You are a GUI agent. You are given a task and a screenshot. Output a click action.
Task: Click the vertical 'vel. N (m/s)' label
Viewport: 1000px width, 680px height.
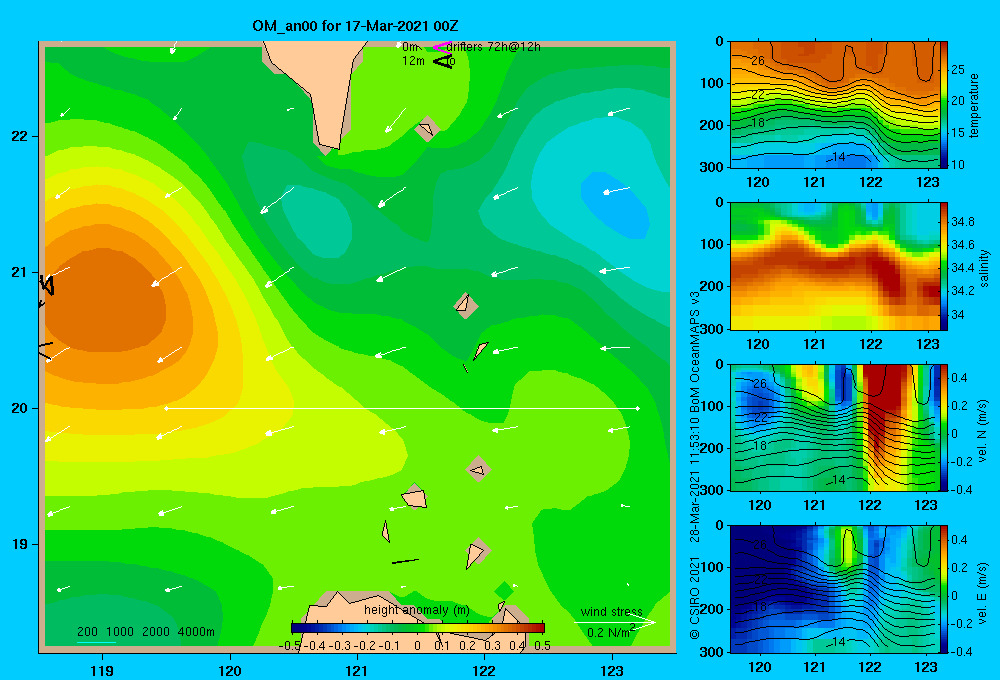pyautogui.click(x=983, y=431)
